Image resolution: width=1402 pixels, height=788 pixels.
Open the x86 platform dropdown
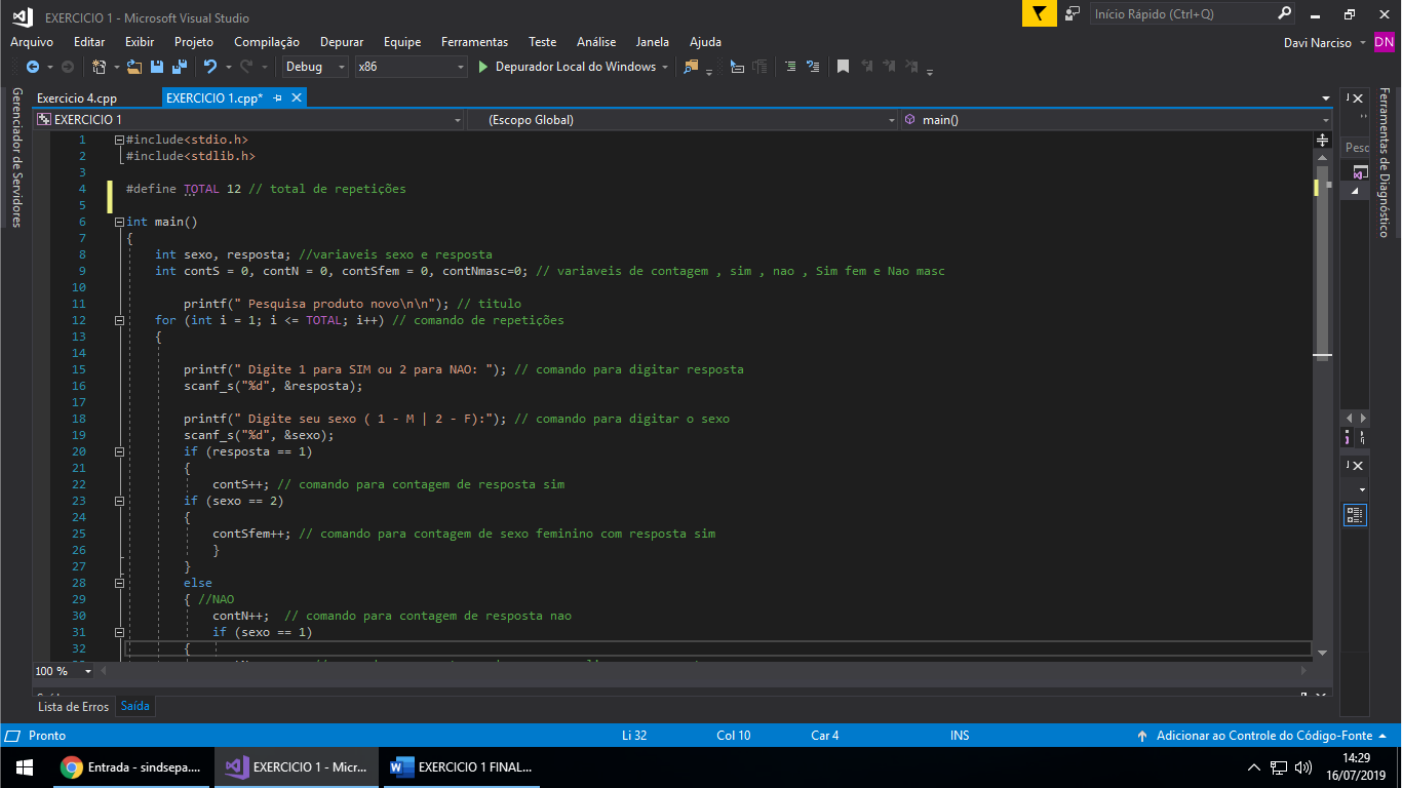(411, 67)
